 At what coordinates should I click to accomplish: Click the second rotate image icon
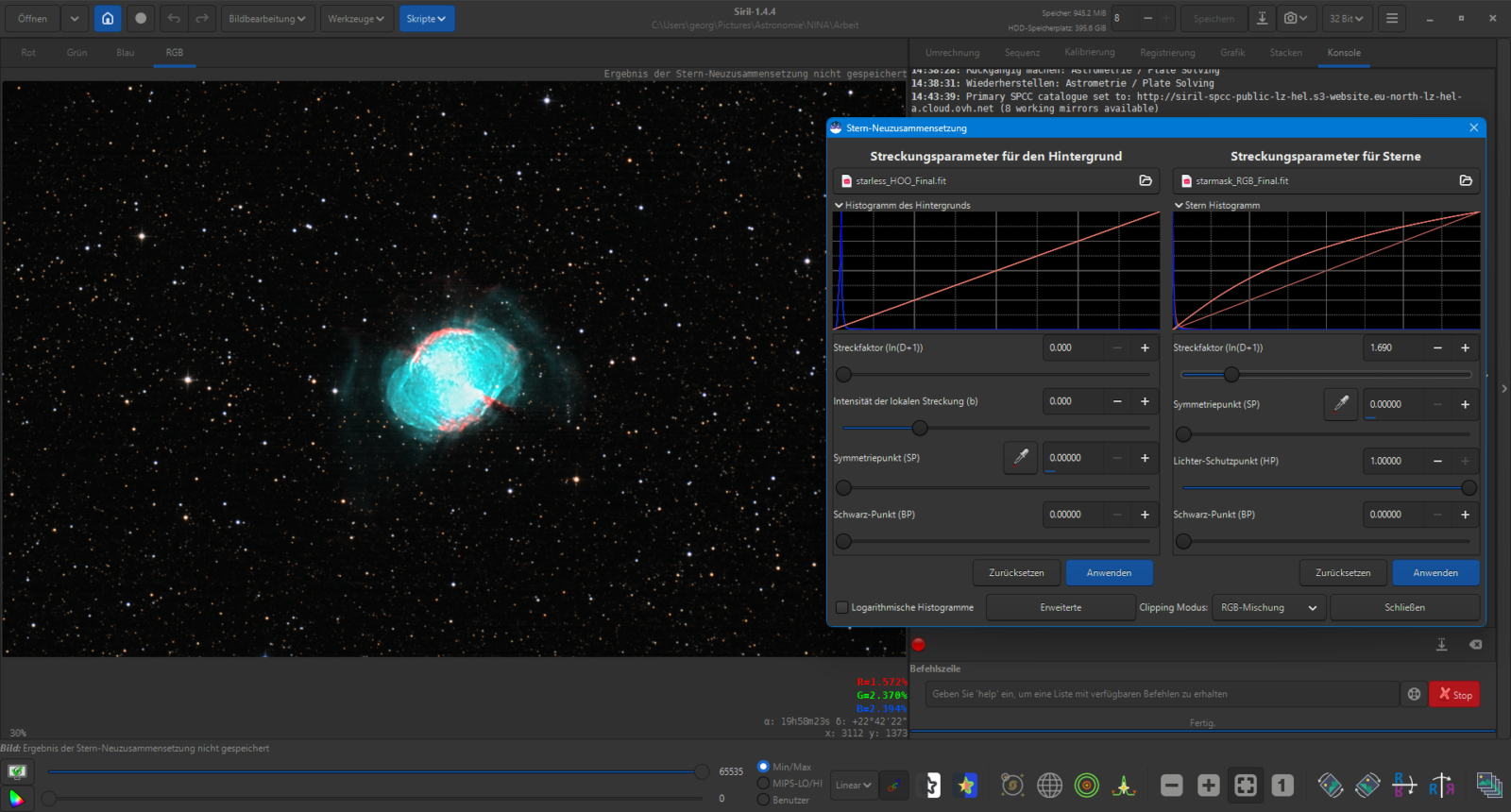pyautogui.click(x=1367, y=785)
